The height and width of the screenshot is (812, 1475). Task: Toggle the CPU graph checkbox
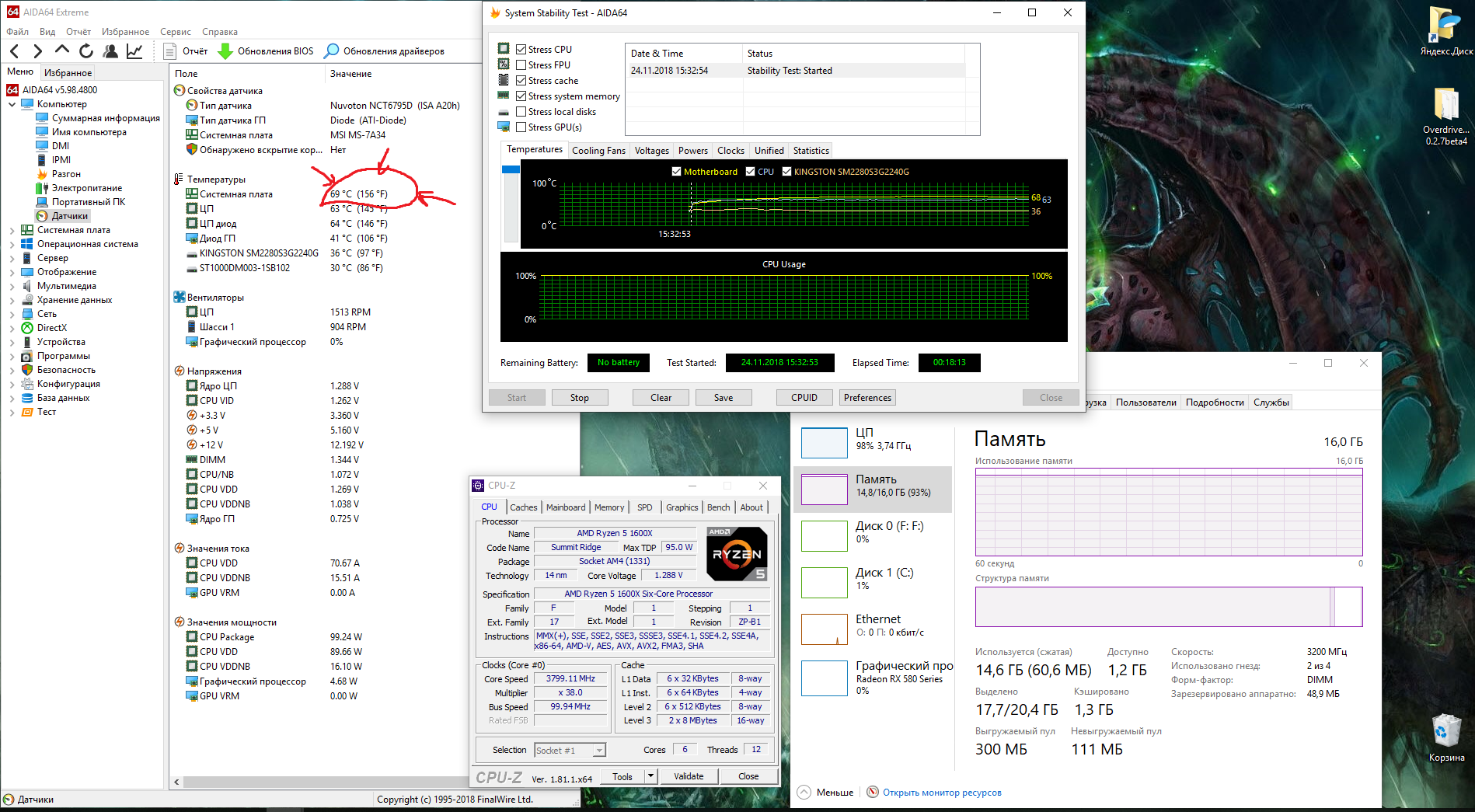pyautogui.click(x=750, y=172)
